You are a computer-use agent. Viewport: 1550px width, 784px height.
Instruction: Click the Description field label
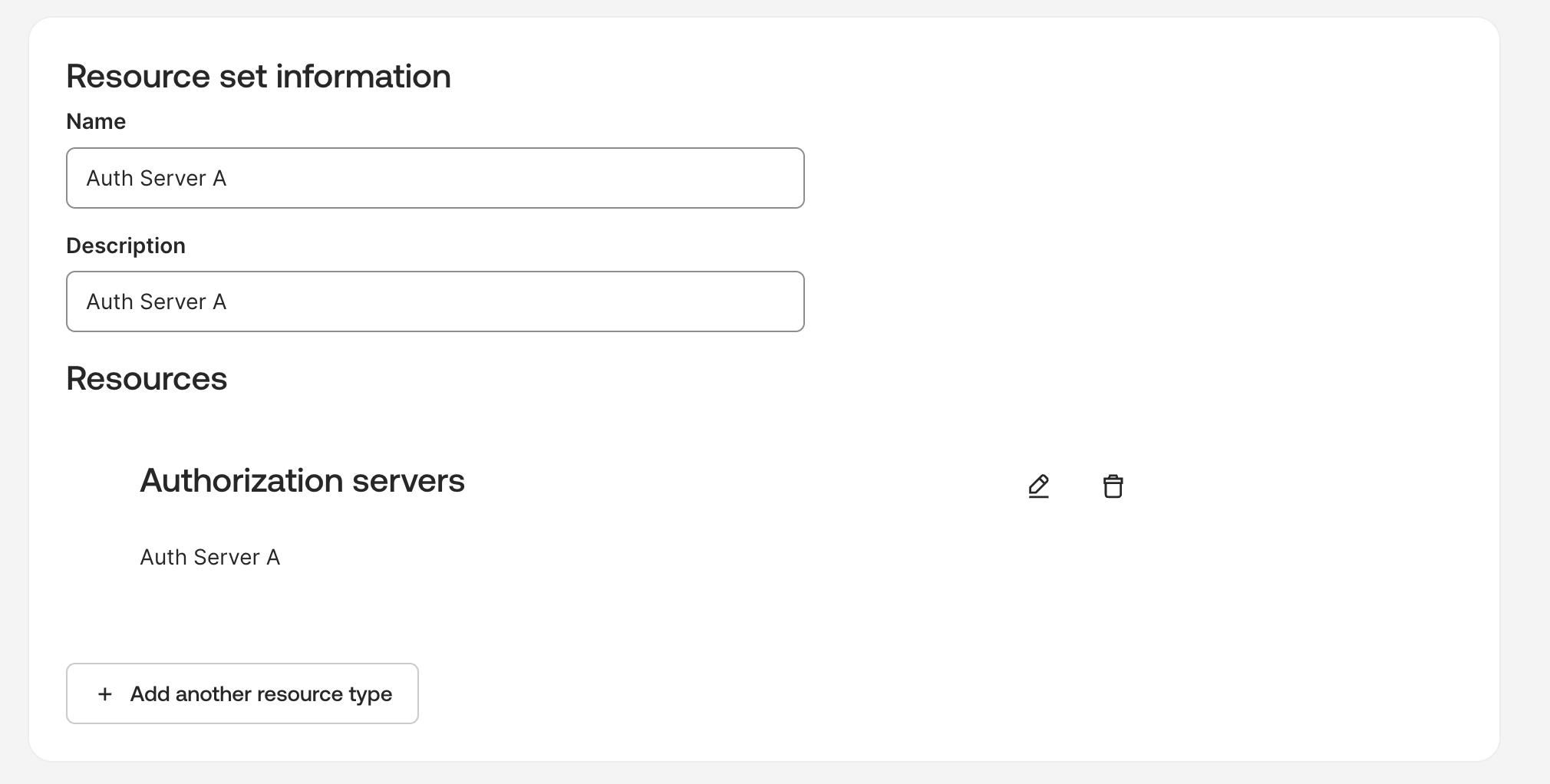126,245
